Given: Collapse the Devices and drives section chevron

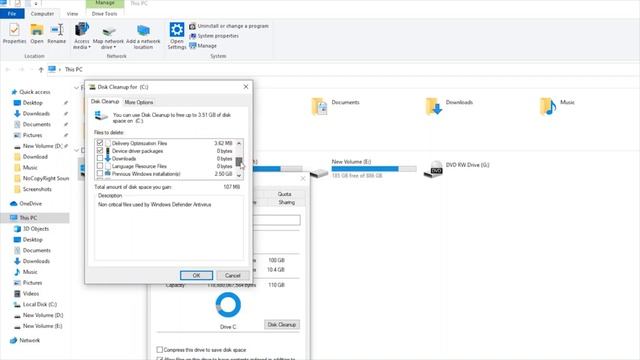Looking at the screenshot, I should 76,151.
